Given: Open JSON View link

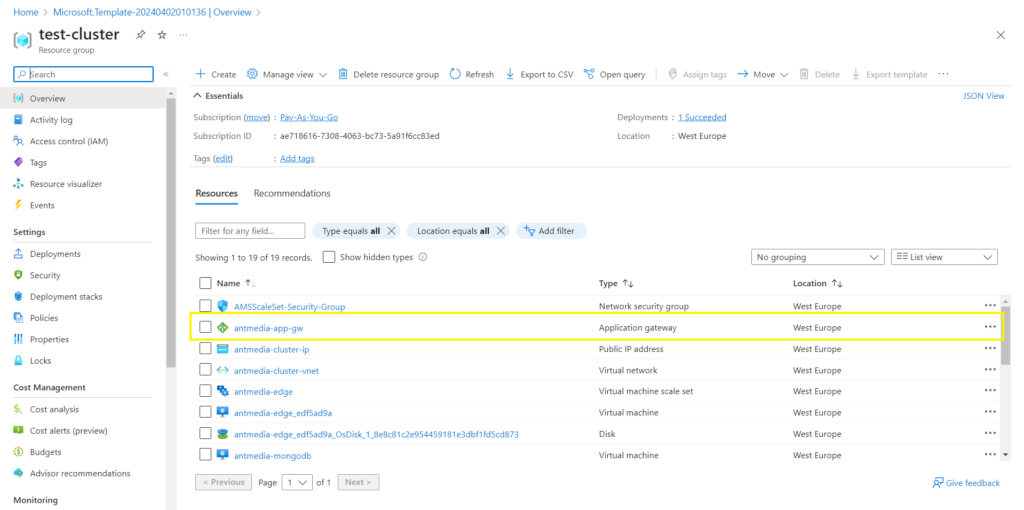Looking at the screenshot, I should pos(984,96).
